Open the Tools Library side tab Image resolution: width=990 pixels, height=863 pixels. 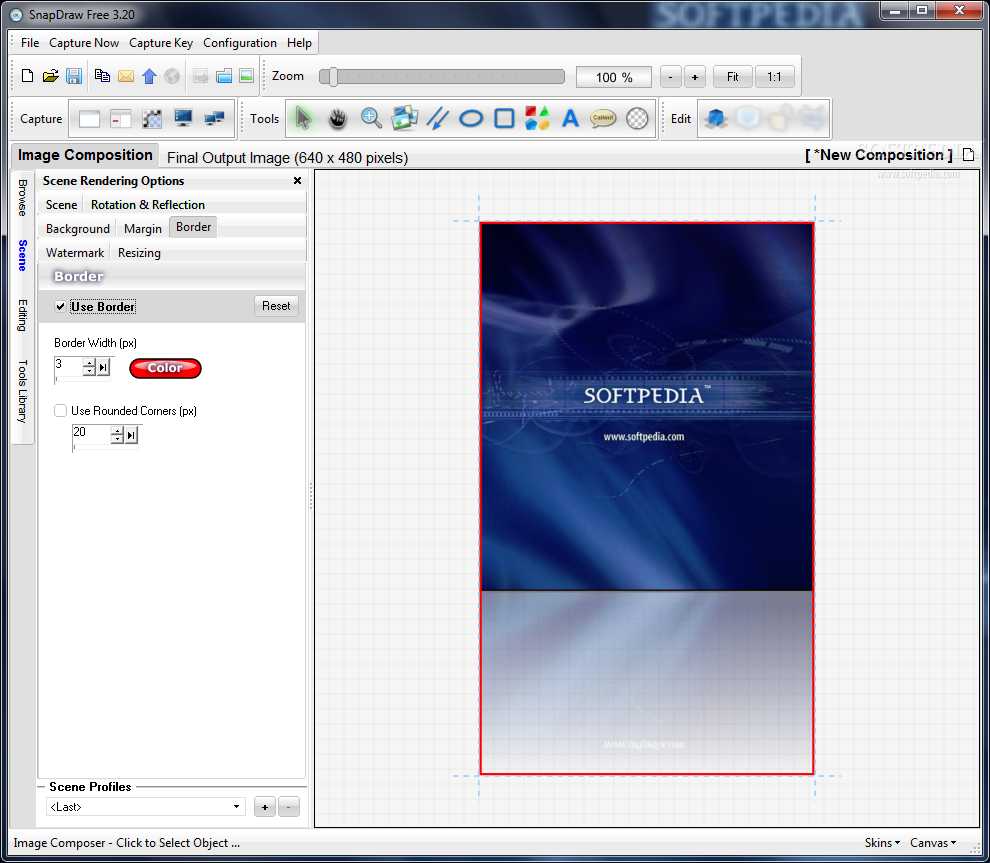click(23, 391)
